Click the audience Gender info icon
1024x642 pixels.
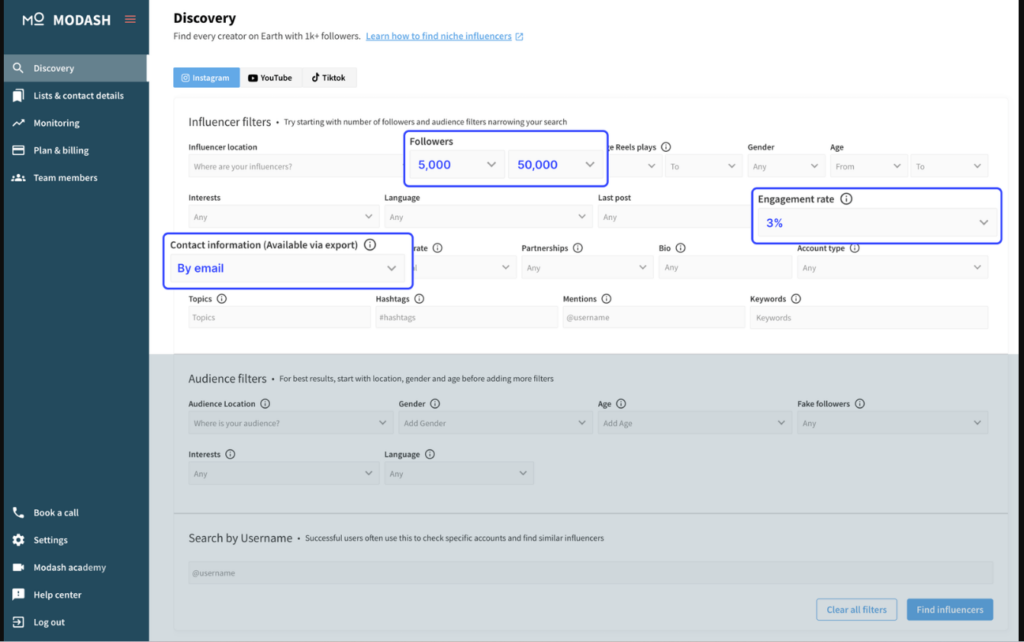[x=435, y=404]
